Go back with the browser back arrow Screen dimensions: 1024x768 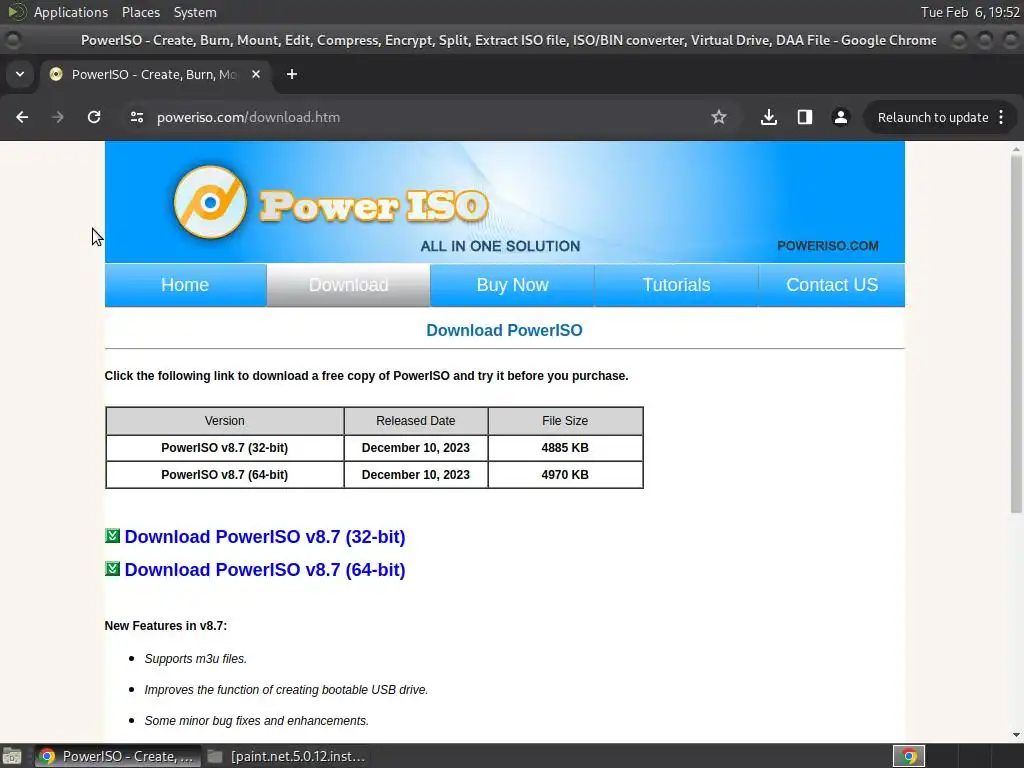coord(22,117)
